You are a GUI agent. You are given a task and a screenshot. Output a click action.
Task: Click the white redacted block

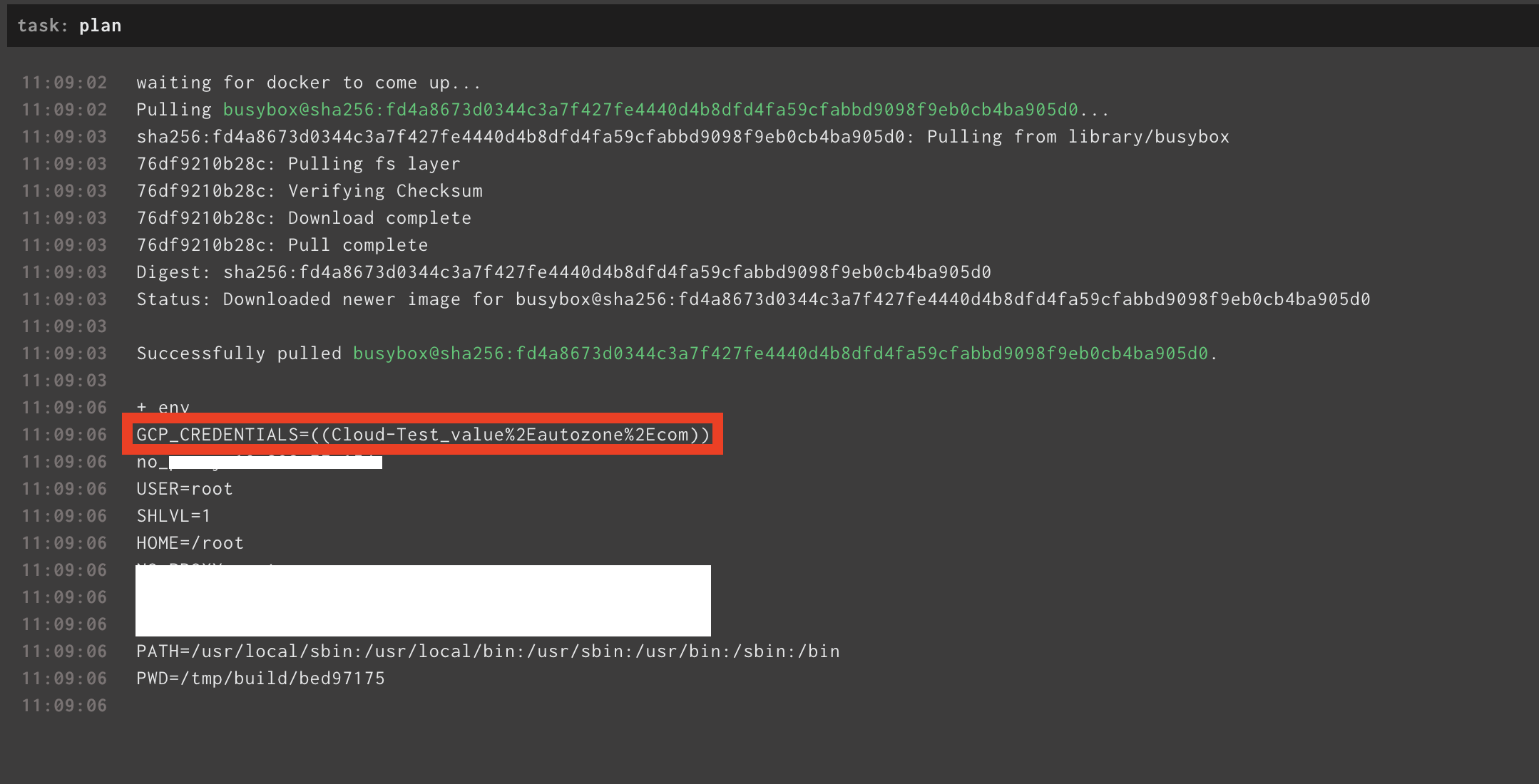coord(422,600)
